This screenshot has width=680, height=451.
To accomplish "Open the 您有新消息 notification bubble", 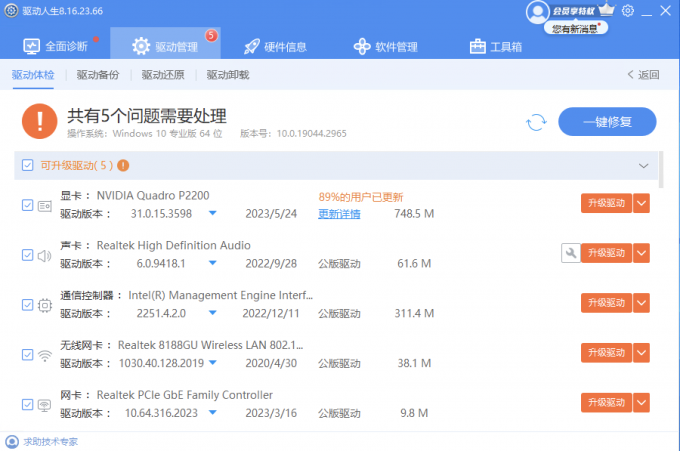I will tap(576, 29).
